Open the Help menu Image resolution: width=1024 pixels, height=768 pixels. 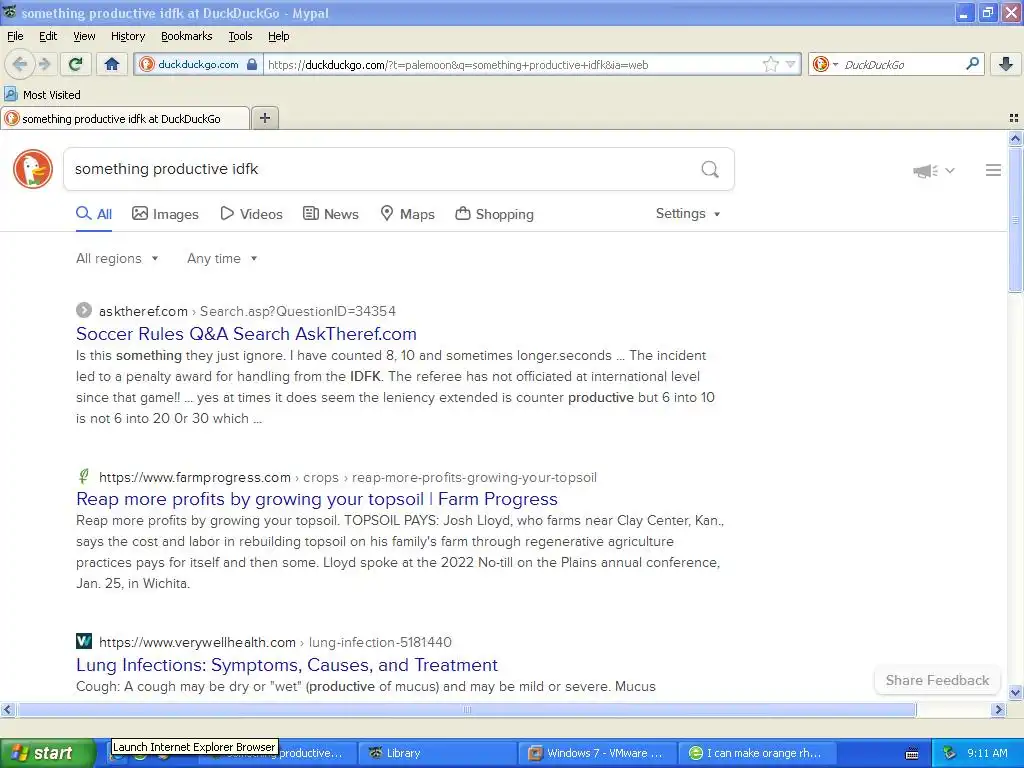pyautogui.click(x=278, y=36)
